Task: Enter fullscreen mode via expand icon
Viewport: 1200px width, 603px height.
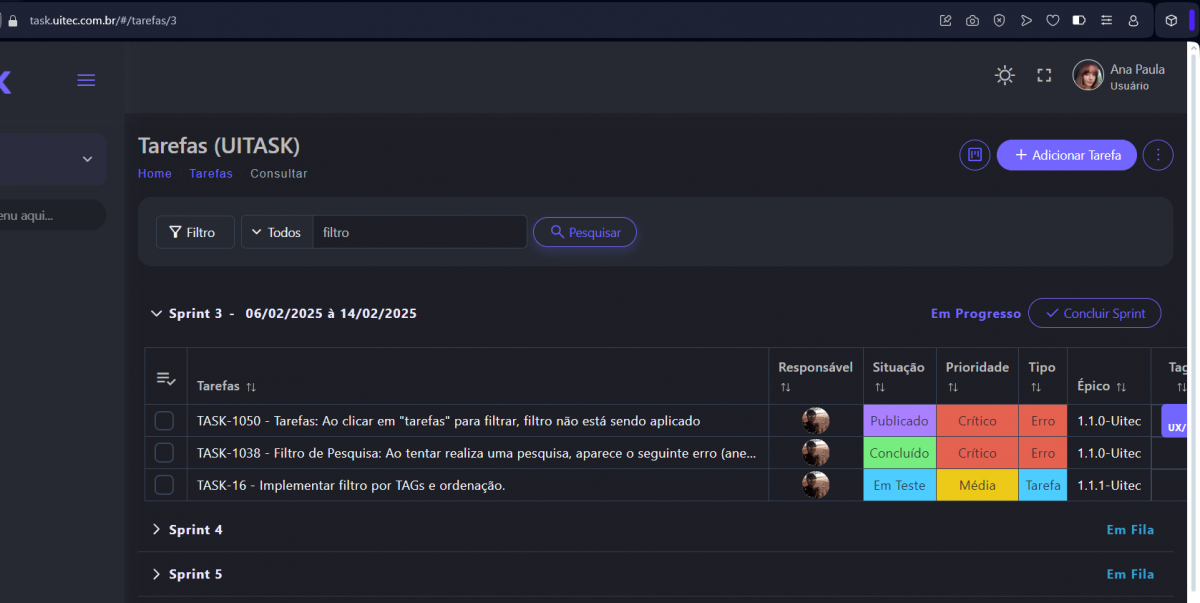Action: pyautogui.click(x=1044, y=75)
